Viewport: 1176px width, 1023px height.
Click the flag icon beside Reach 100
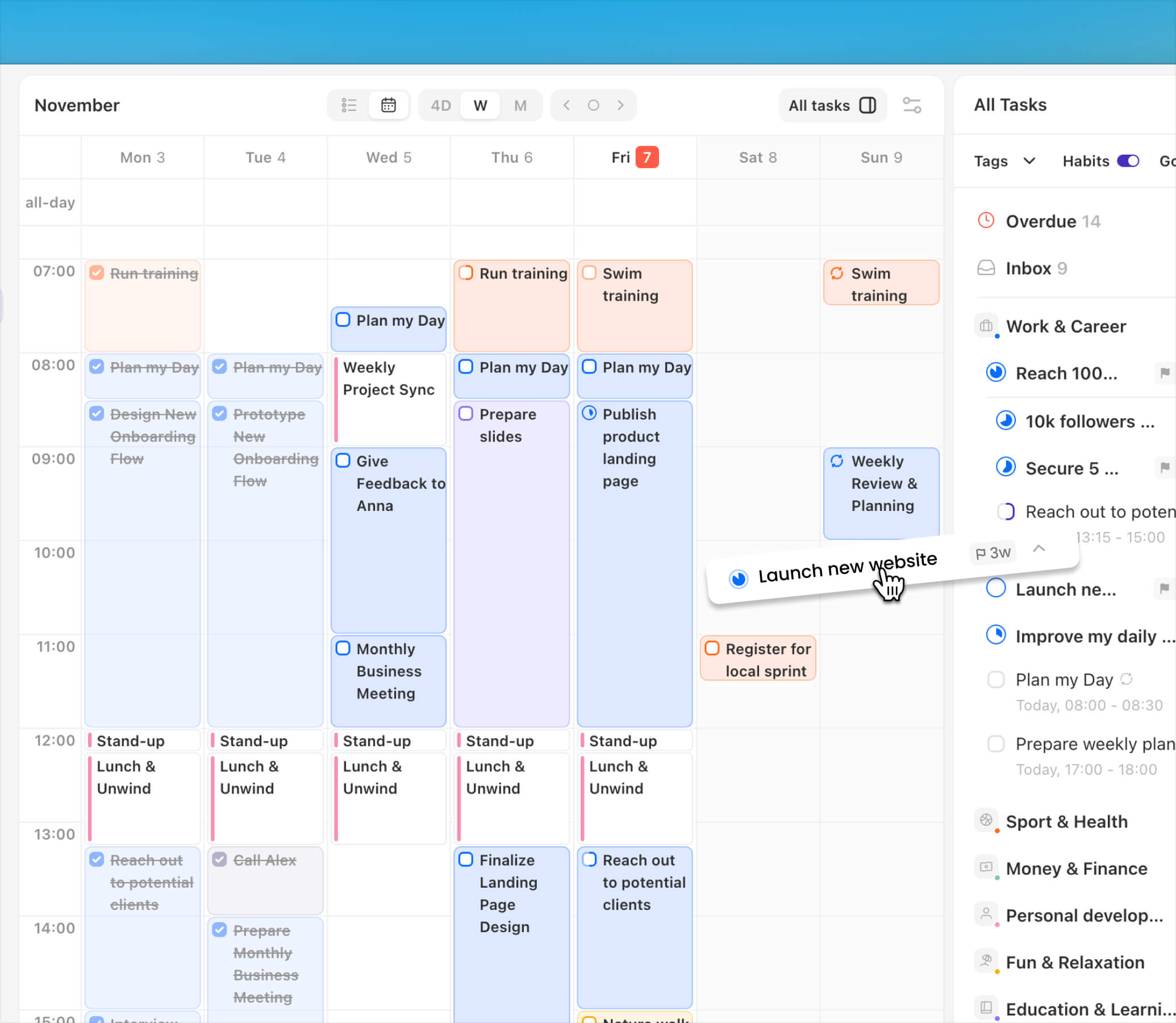[x=1164, y=373]
